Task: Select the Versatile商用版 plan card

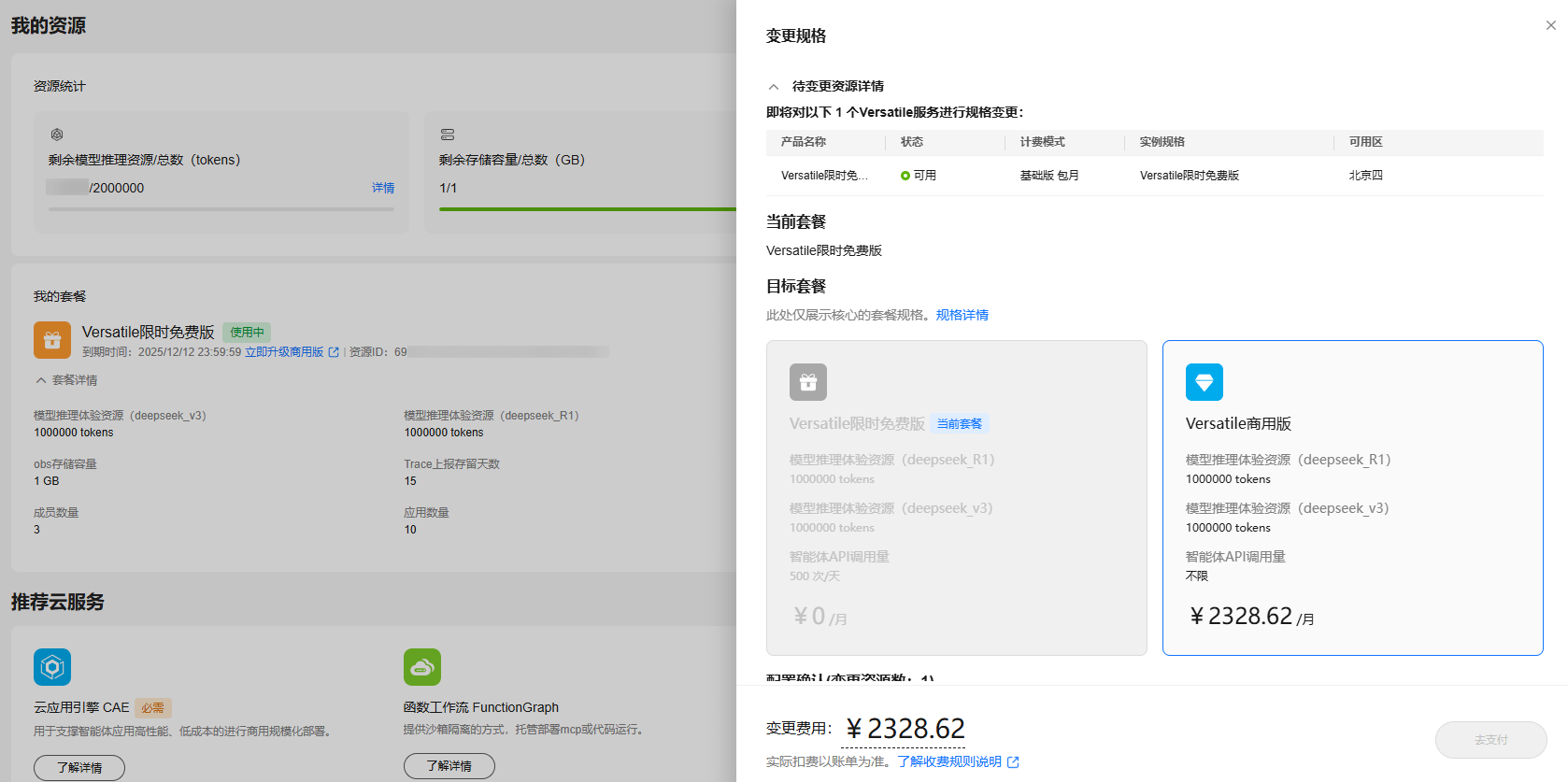Action: pos(1352,498)
